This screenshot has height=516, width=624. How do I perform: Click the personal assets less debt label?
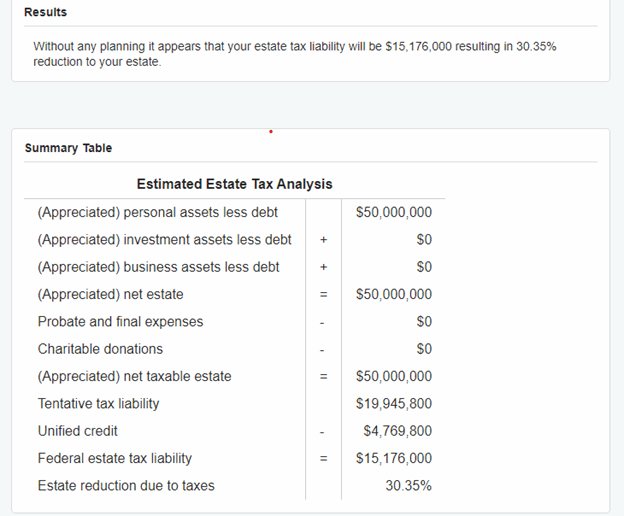pos(157,212)
